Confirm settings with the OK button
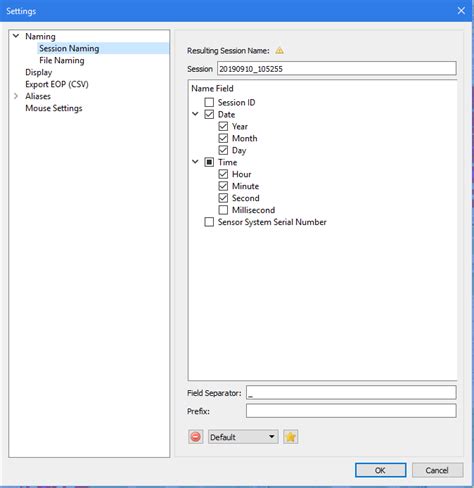Screen dimensions: 474x488 coord(380,470)
